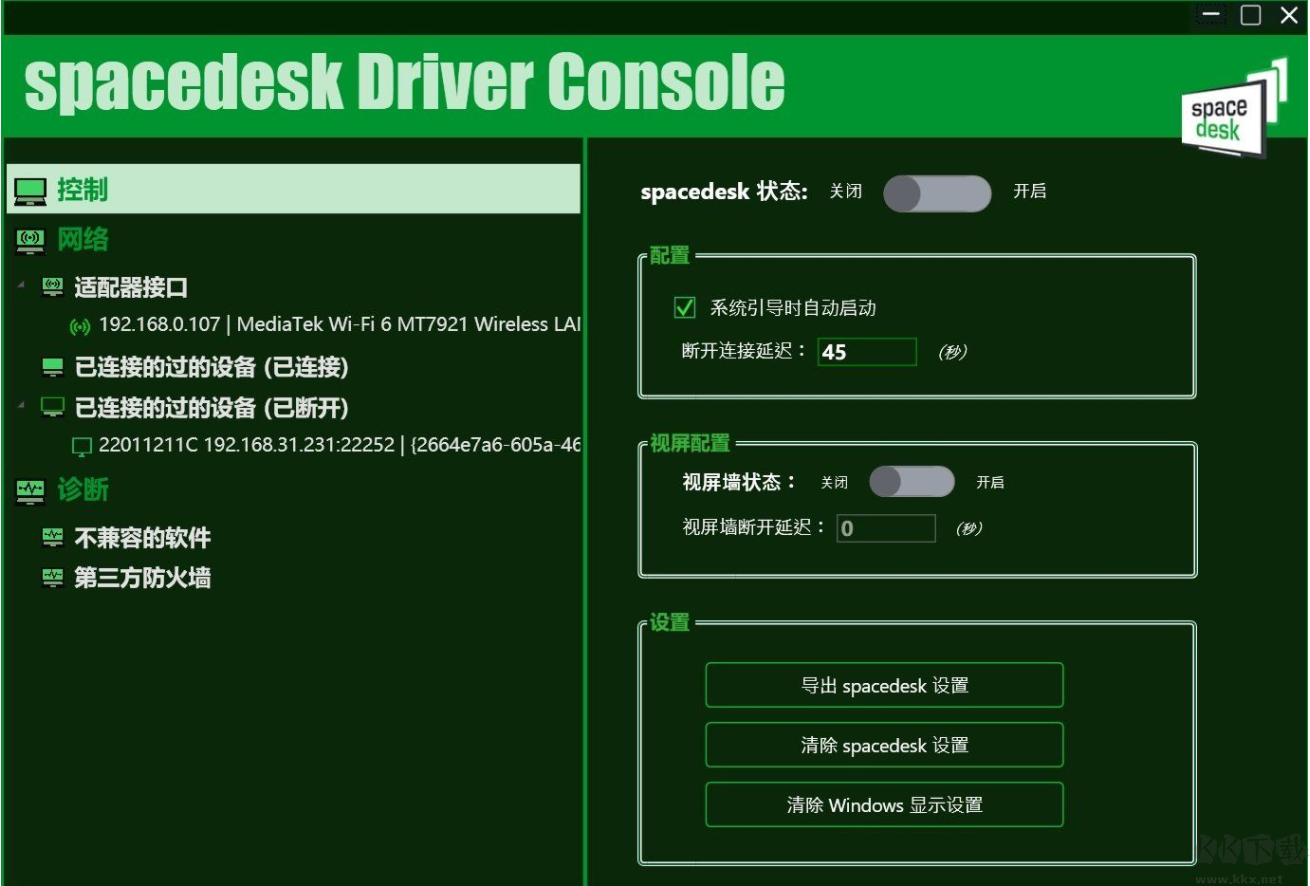The height and width of the screenshot is (886, 1310).
Task: Close the spacedesk Driver Console window
Action: 1288,15
